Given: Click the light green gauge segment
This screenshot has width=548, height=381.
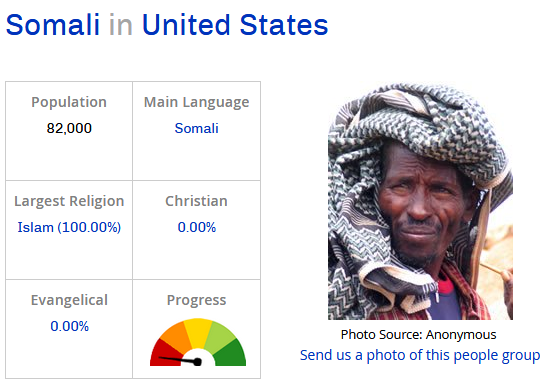Looking at the screenshot, I should pos(221,336).
